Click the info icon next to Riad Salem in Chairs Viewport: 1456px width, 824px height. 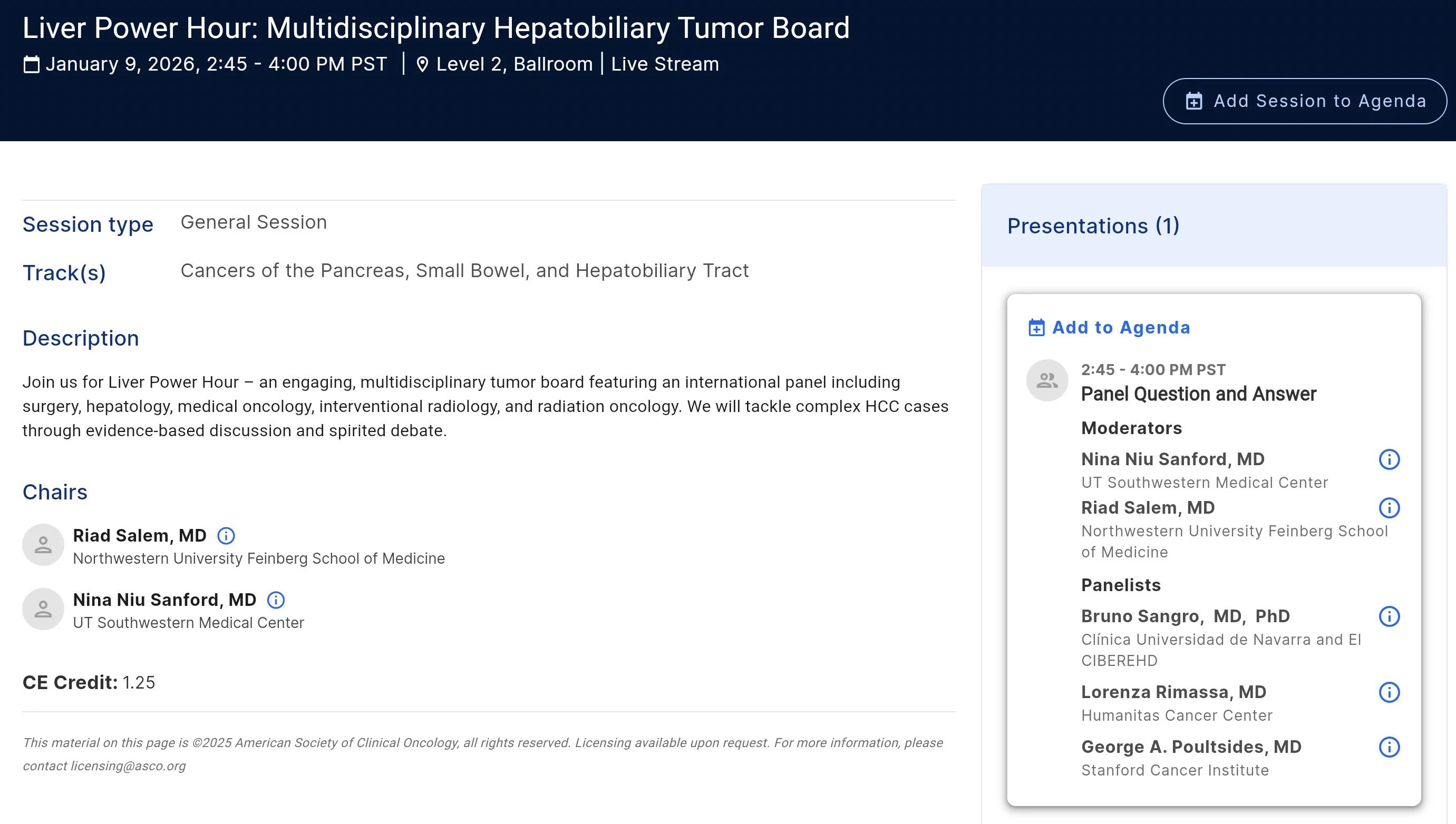tap(226, 535)
